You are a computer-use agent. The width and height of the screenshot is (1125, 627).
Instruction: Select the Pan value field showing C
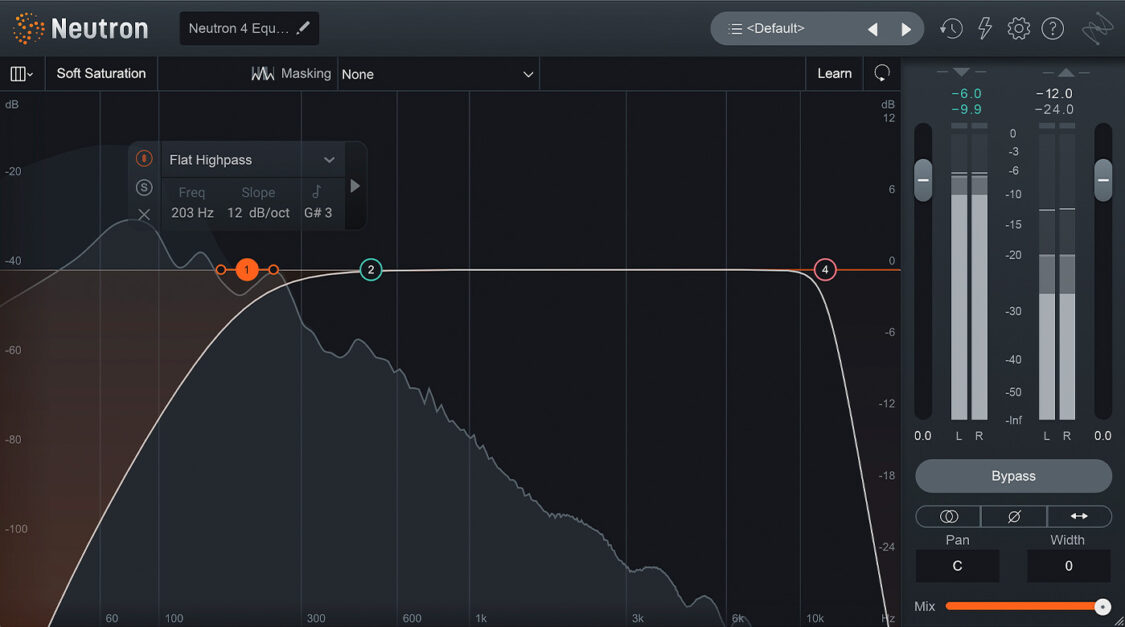pos(956,566)
